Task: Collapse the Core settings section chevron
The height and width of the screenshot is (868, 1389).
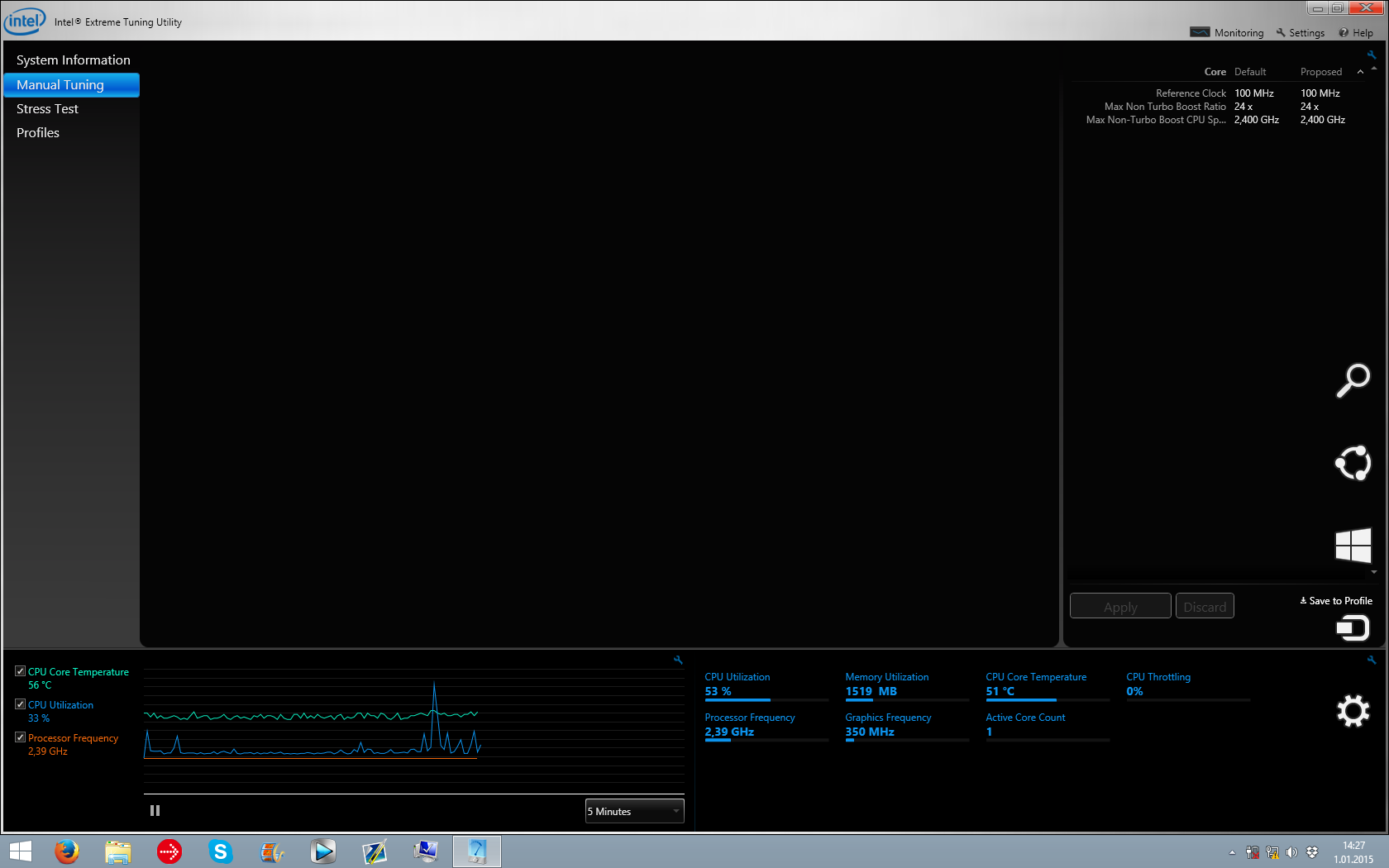Action: (1360, 72)
